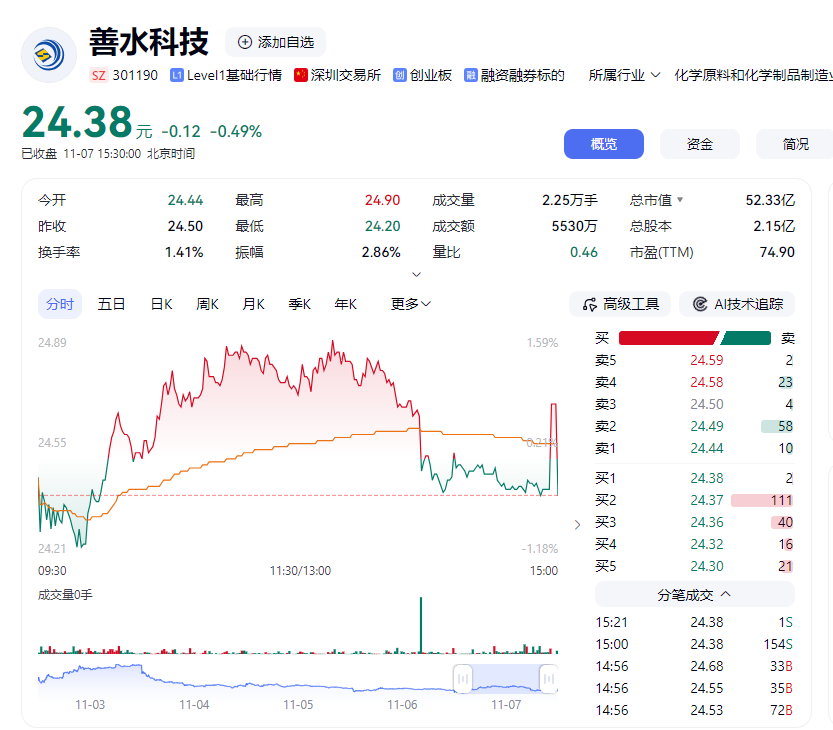
Task: Click the 量比 value 0.46
Action: point(584,252)
